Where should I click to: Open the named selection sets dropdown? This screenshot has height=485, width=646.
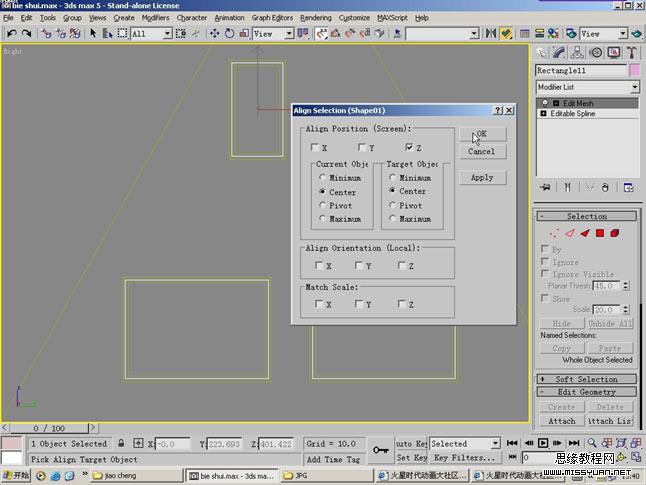tap(474, 33)
